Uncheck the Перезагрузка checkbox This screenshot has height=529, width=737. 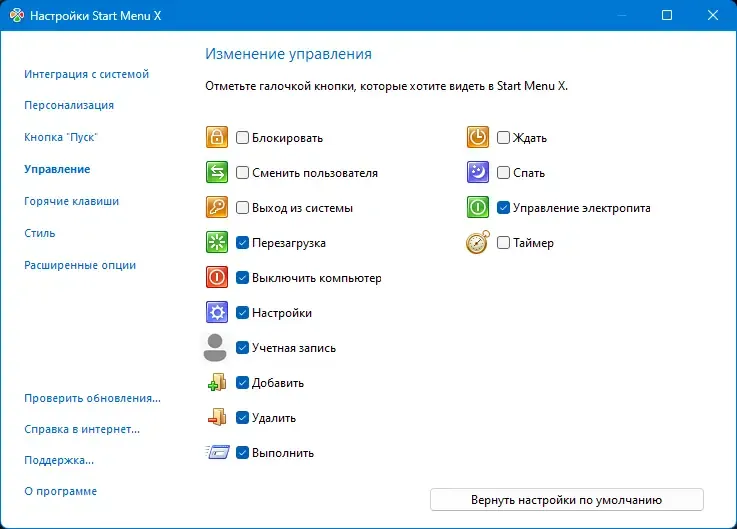pyautogui.click(x=242, y=243)
